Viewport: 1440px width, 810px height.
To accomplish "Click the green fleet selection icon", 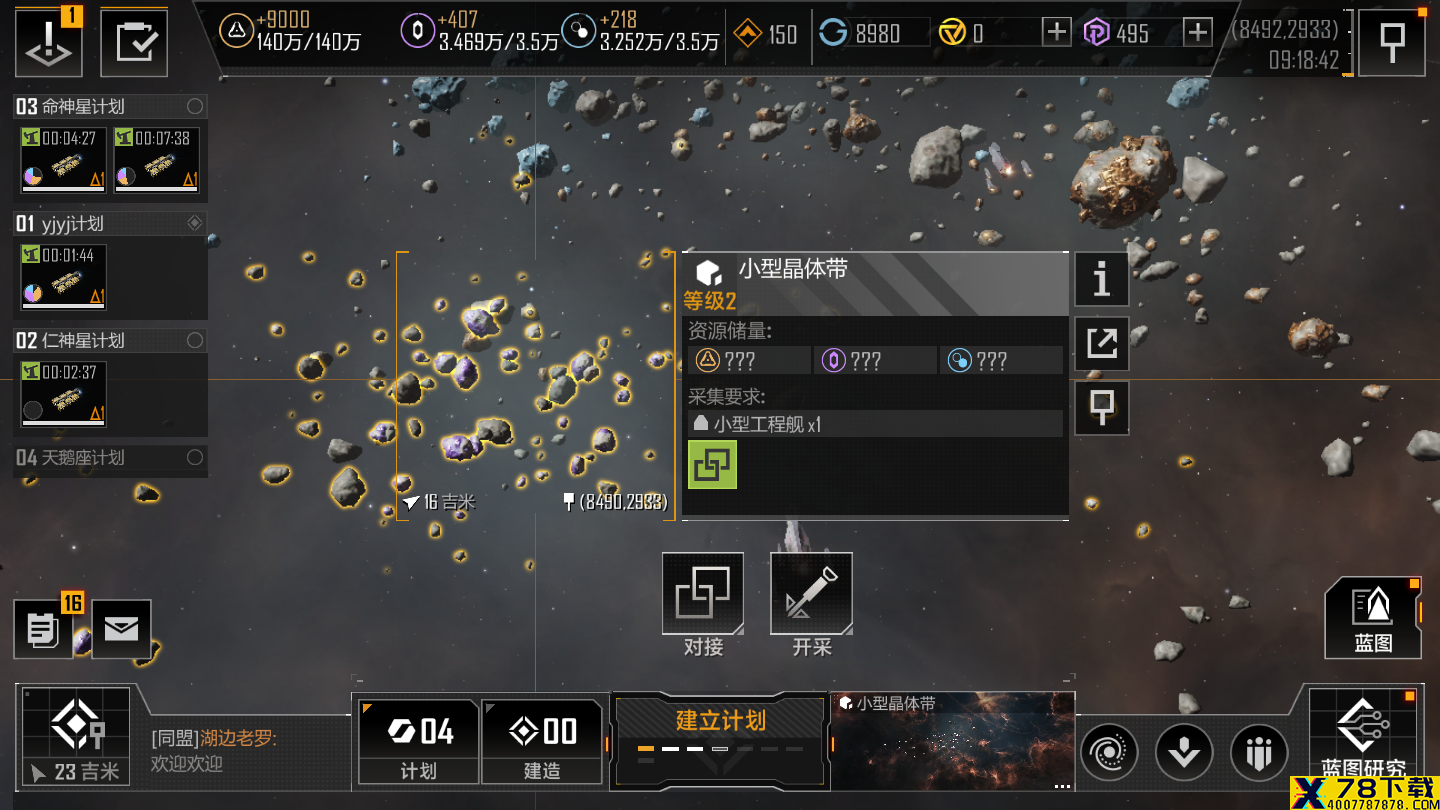I will click(x=712, y=465).
